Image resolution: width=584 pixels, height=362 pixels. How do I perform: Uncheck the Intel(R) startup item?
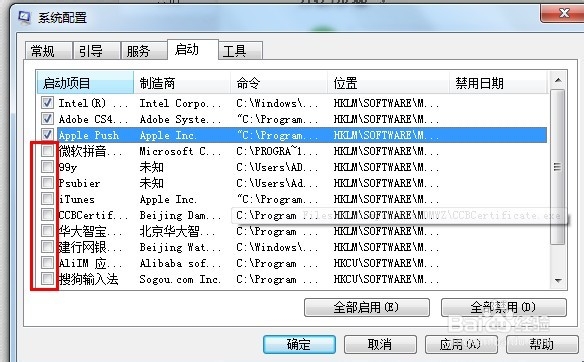pos(47,102)
